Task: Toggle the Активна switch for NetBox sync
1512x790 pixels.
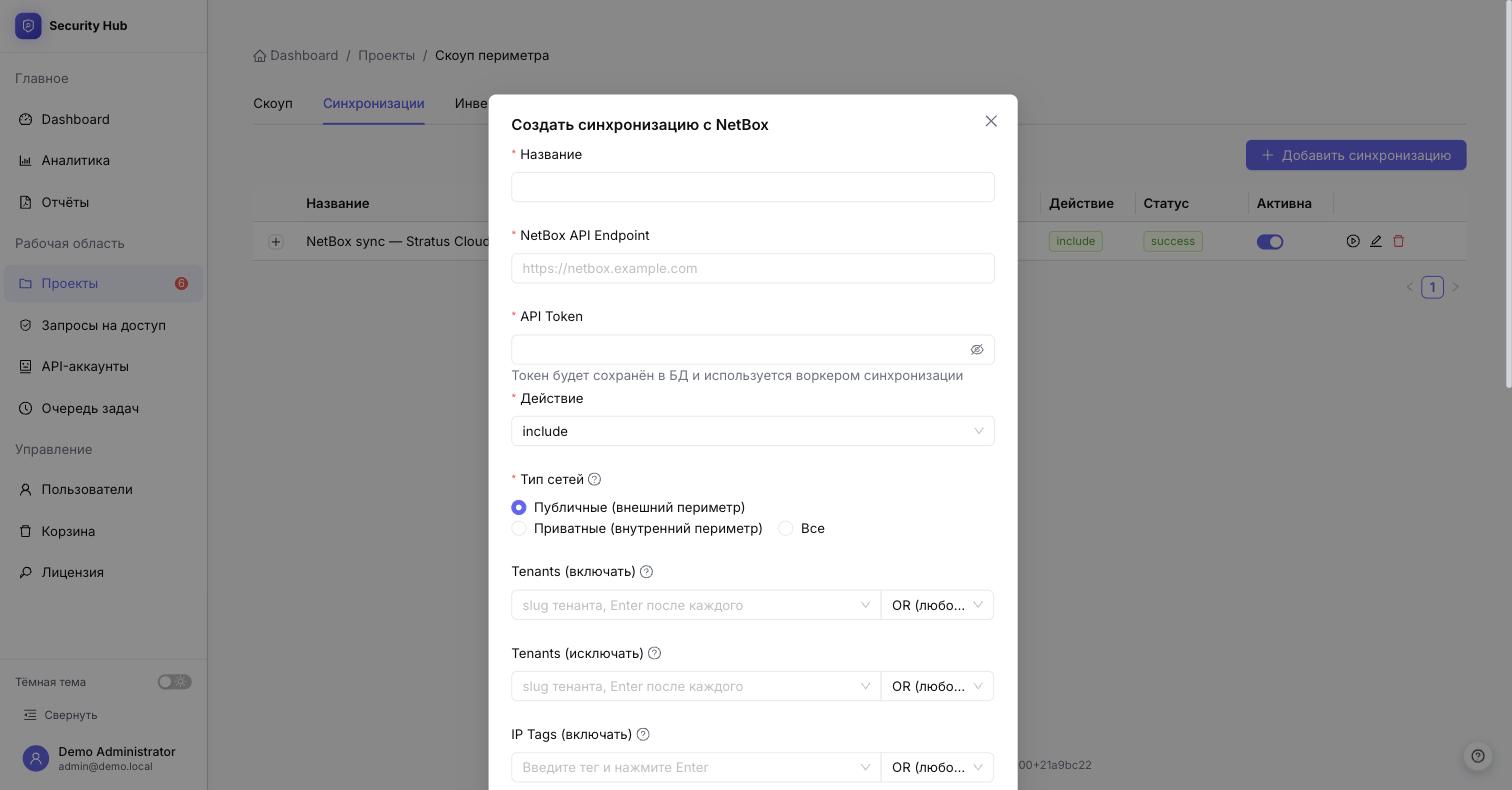Action: click(x=1270, y=242)
